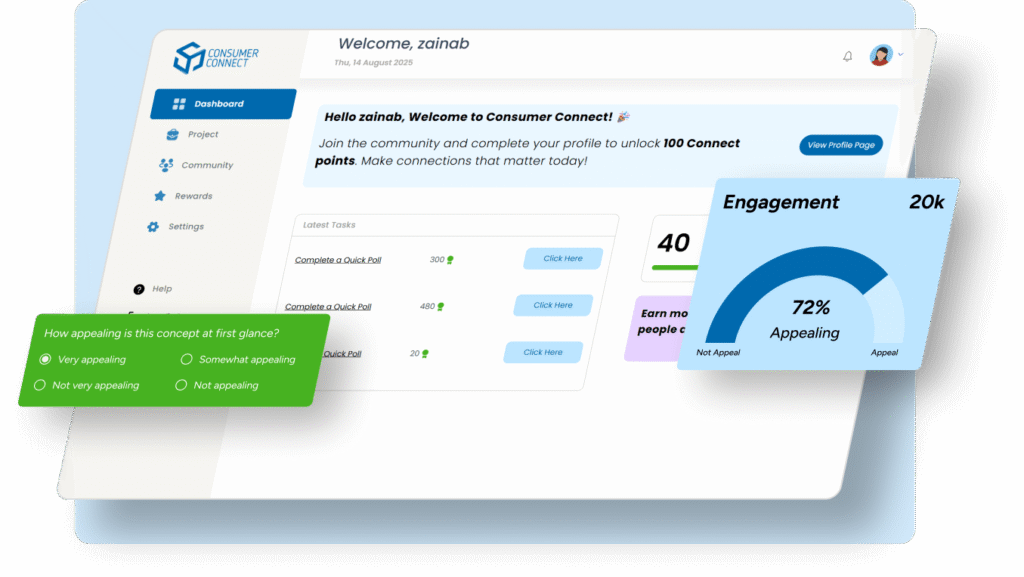Select the "Very appealing" radio option
1024x577 pixels.
click(x=44, y=359)
